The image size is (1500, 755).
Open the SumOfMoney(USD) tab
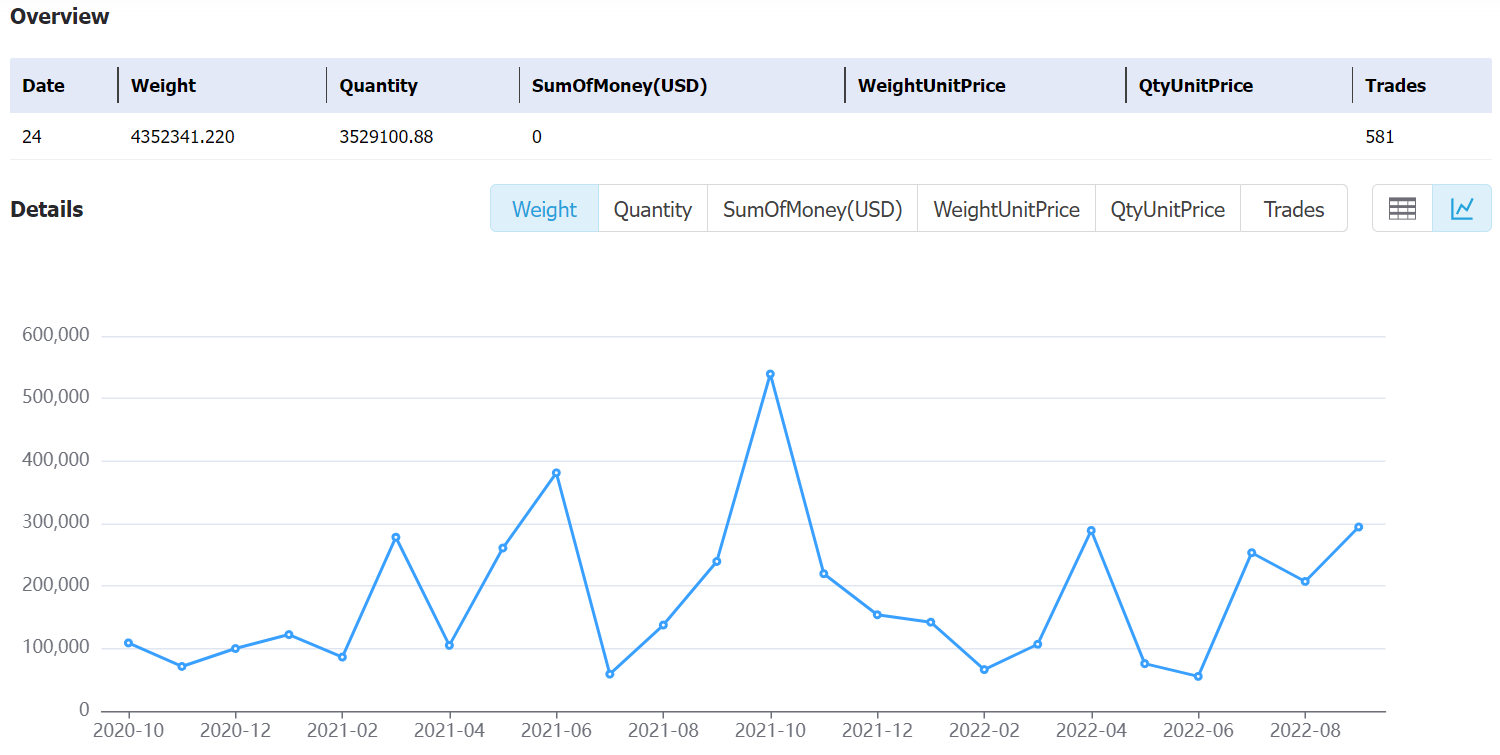pos(813,209)
